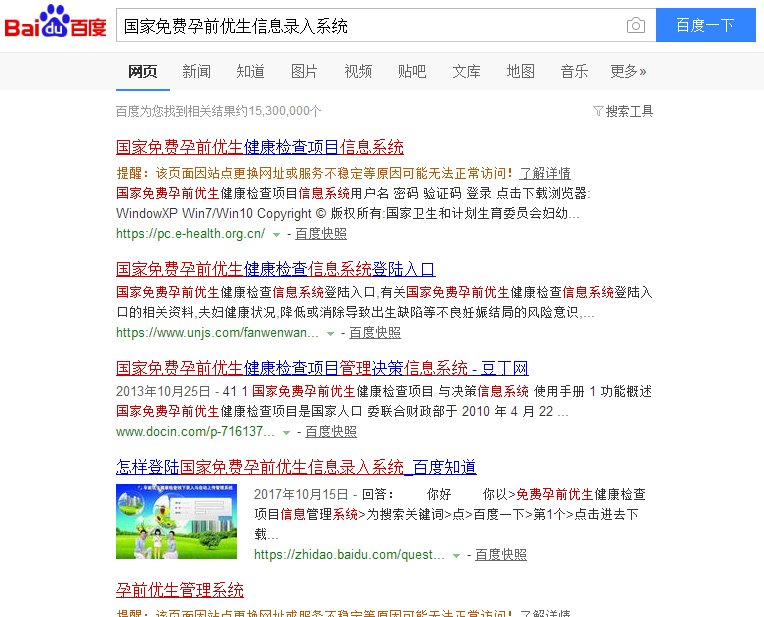Click the 2013年10月25日 date text
Image resolution: width=764 pixels, height=617 pixels.
coord(163,391)
